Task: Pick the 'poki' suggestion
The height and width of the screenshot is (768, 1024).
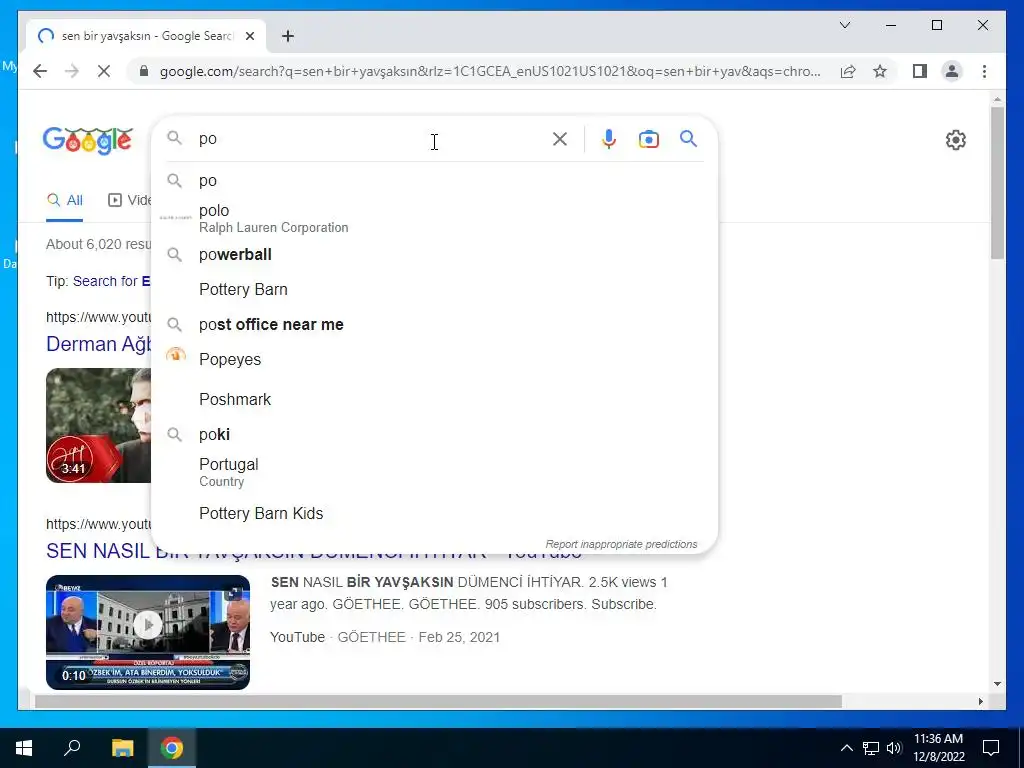Action: tap(434, 434)
